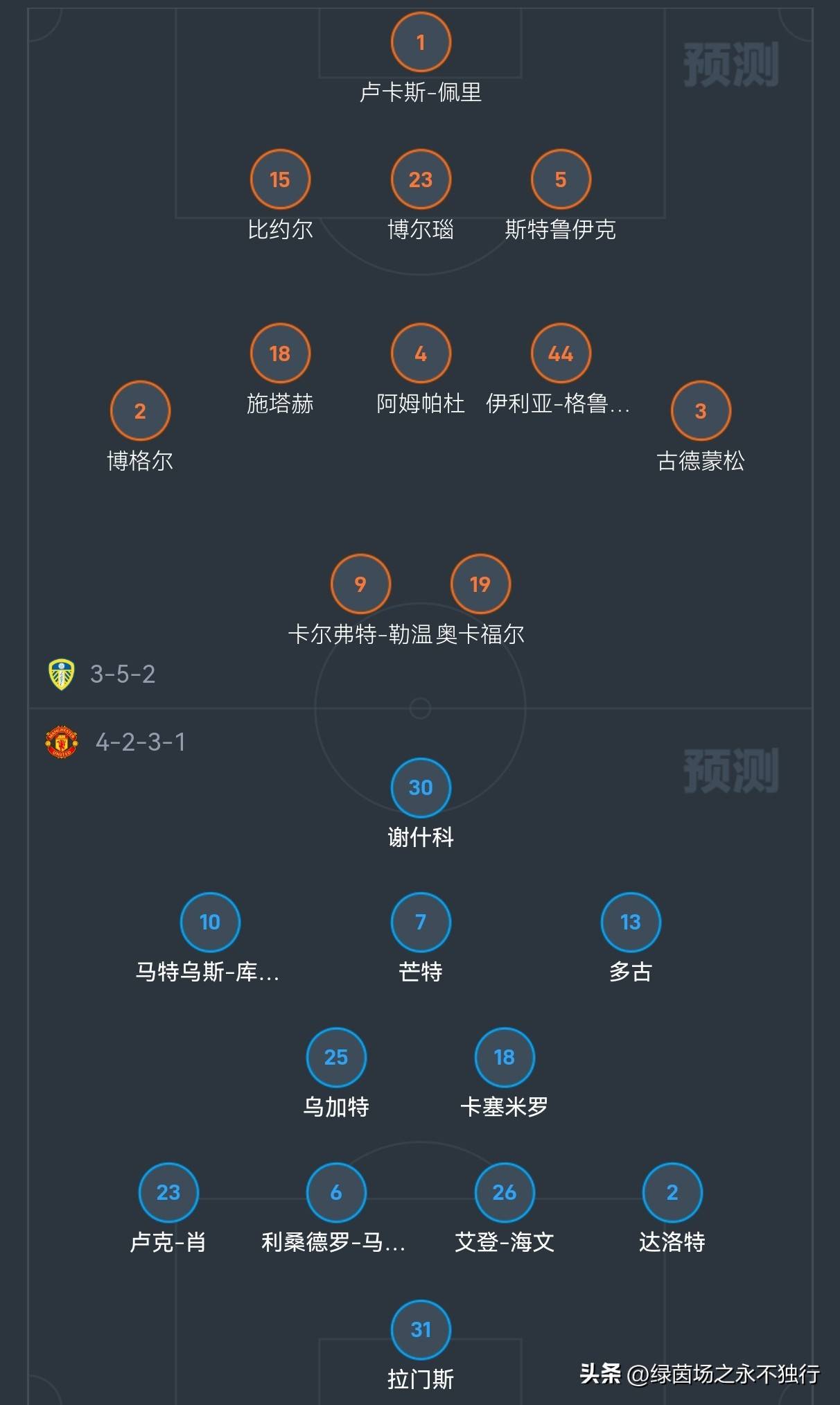The width and height of the screenshot is (840, 1405).
Task: Open the Manchester United club crest
Action: tap(62, 742)
